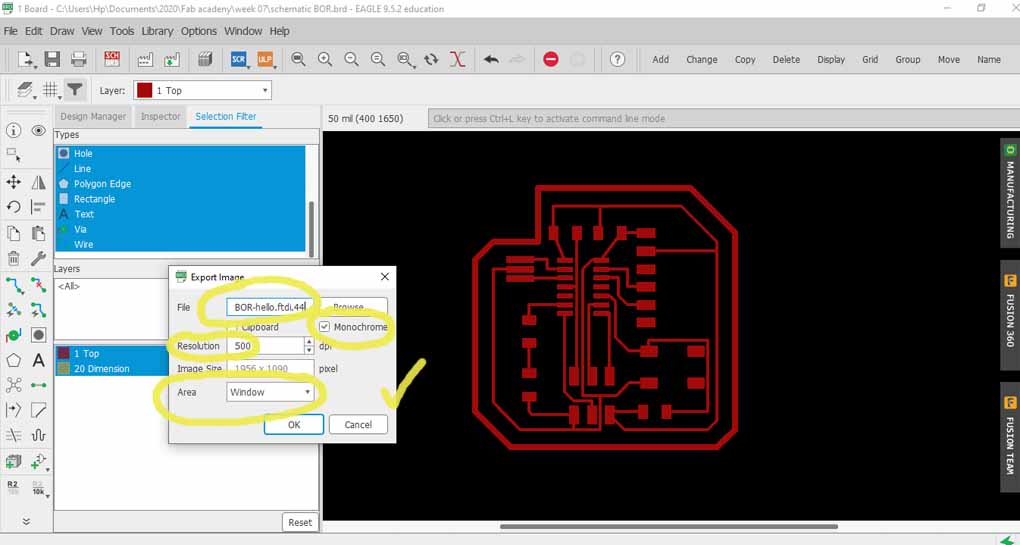Image resolution: width=1020 pixels, height=545 pixels.
Task: Switch to the Design Manager tab
Action: click(x=93, y=116)
